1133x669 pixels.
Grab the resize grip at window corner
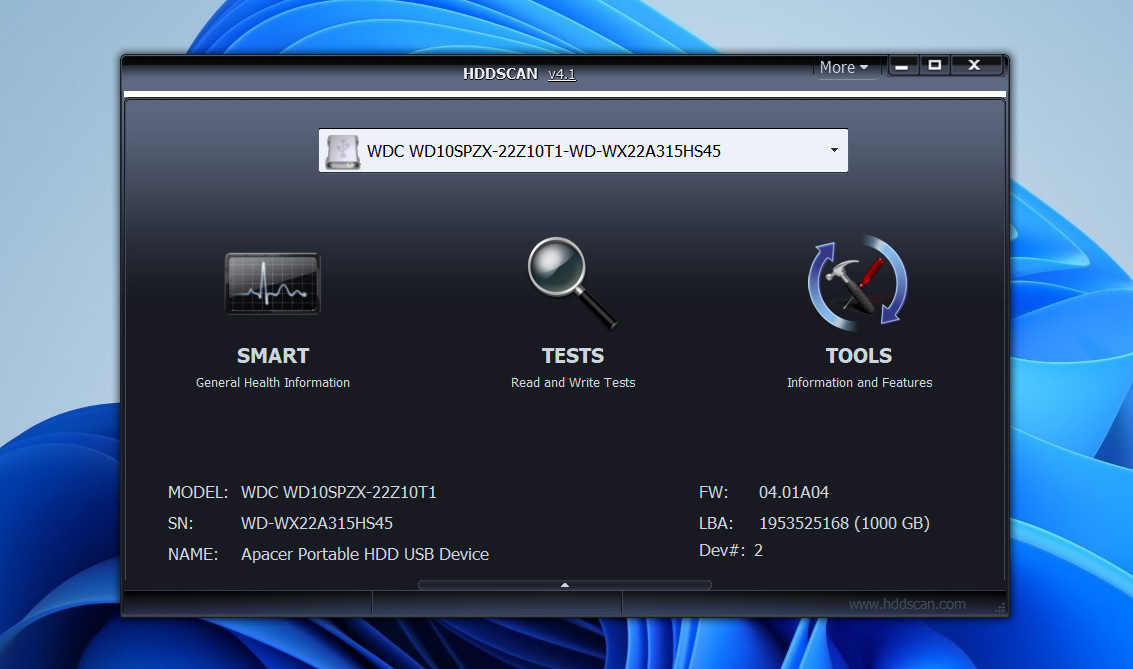[x=999, y=607]
